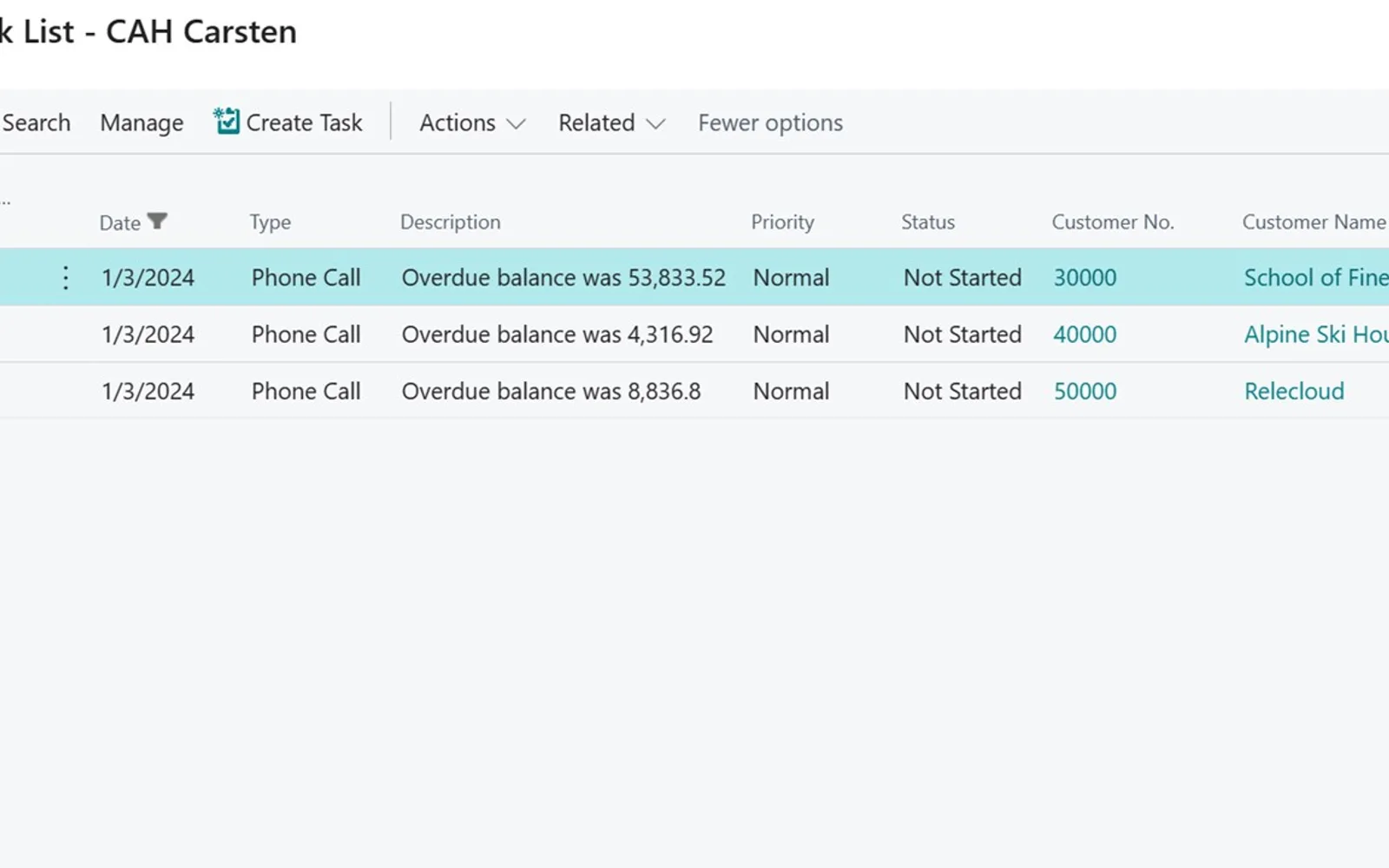Click Not Started in the 30000 row
The width and height of the screenshot is (1389, 868).
pyautogui.click(x=963, y=278)
